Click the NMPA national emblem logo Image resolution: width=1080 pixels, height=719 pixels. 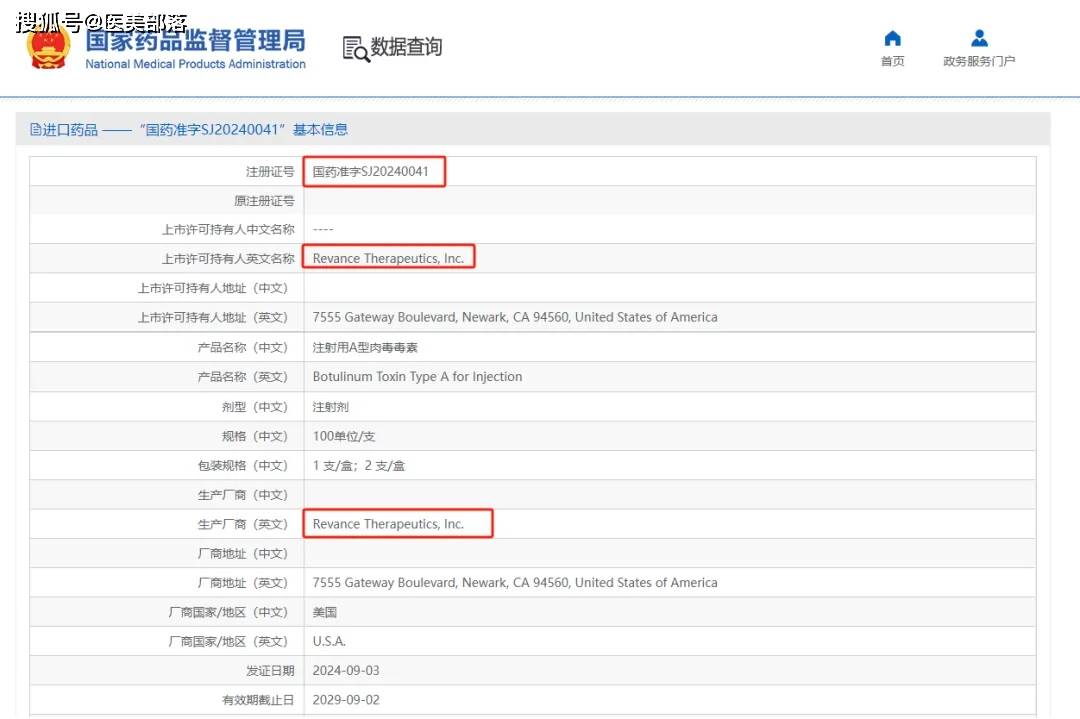48,46
